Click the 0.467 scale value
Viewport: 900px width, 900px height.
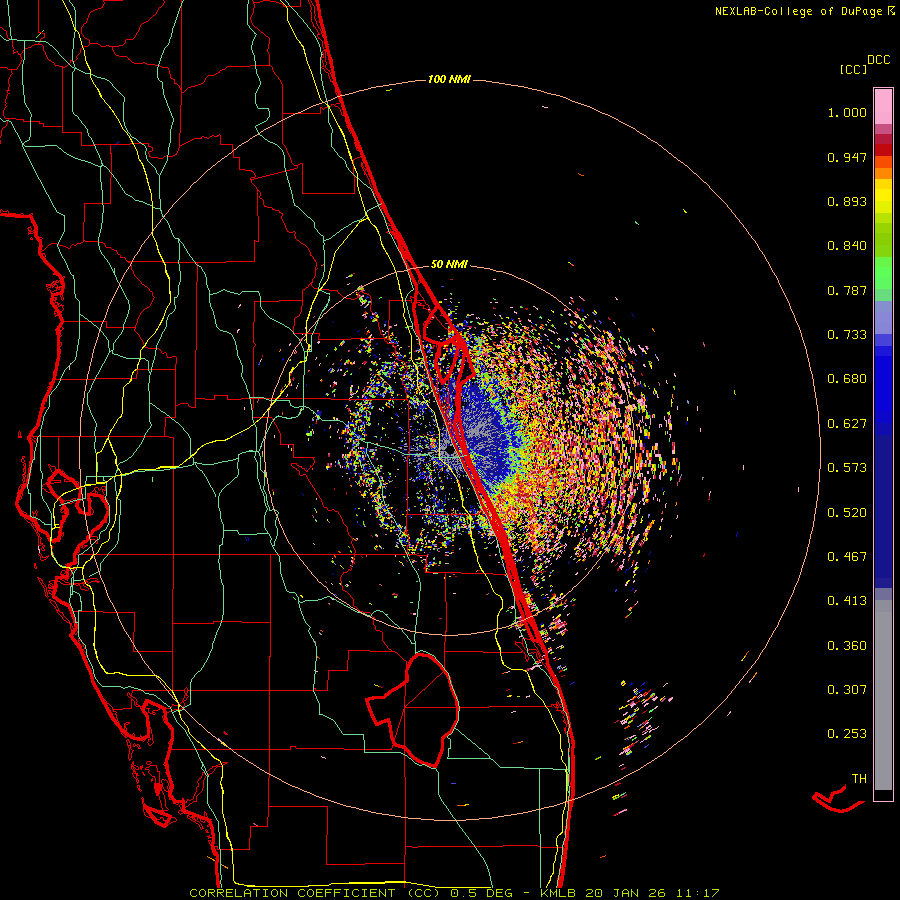pyautogui.click(x=847, y=557)
